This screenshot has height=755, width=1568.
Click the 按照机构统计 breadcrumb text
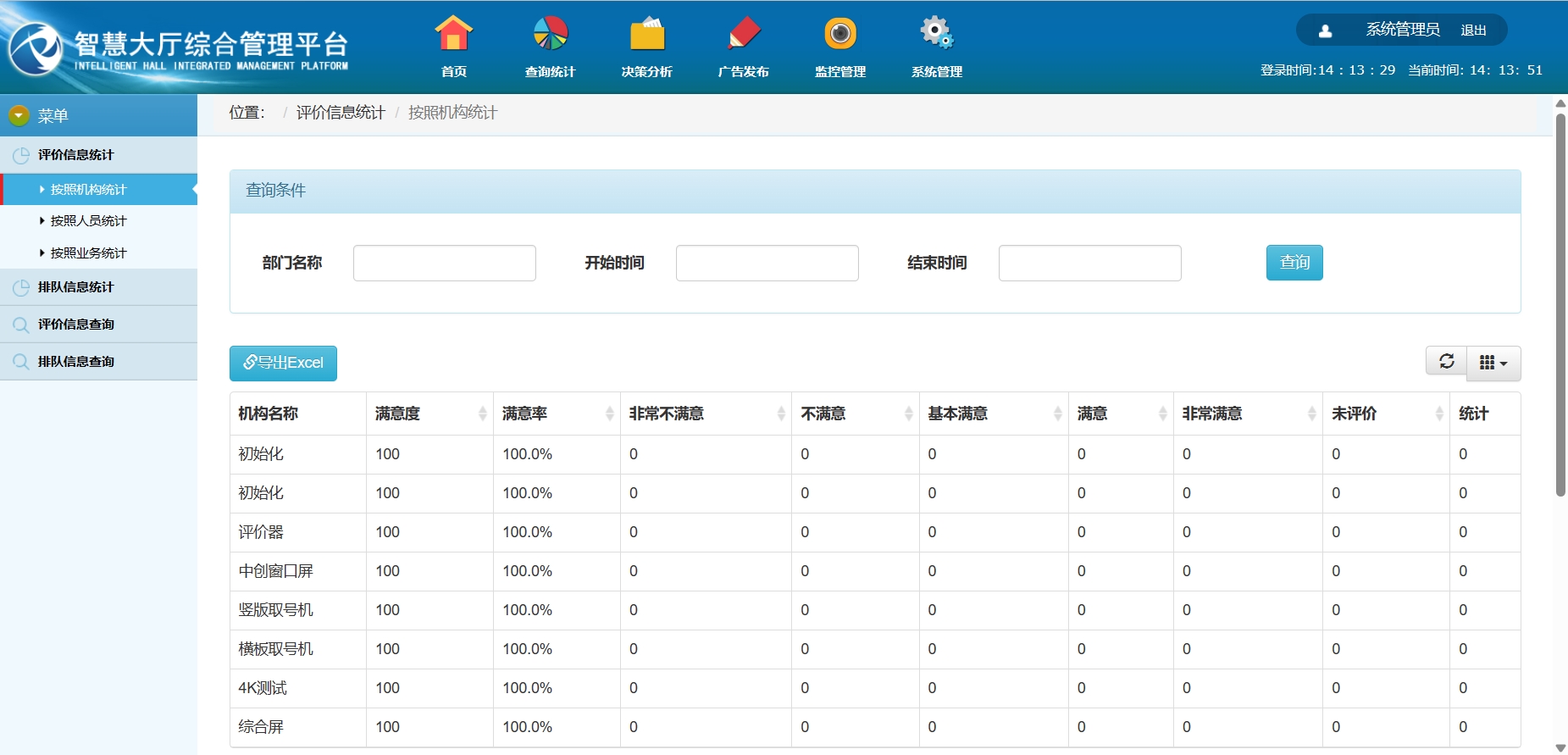point(452,113)
